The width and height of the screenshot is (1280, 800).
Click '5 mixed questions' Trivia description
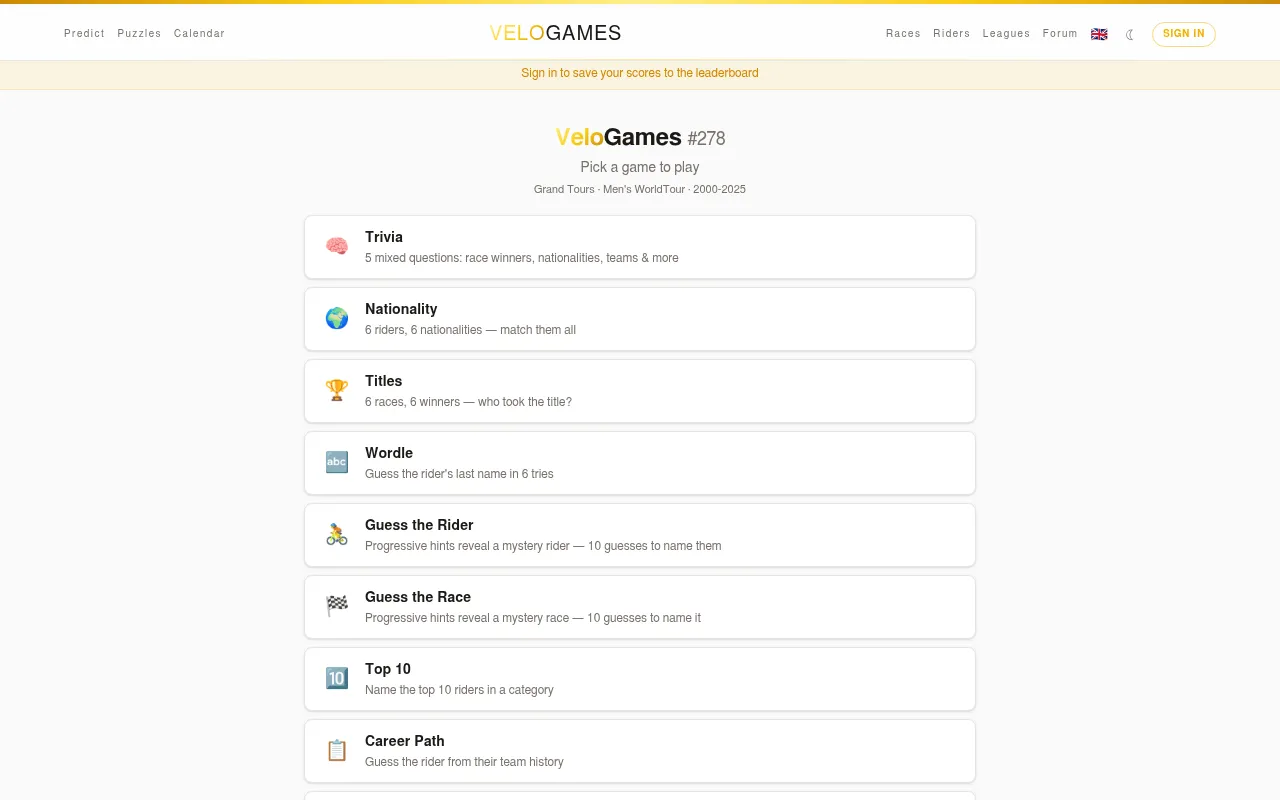tap(522, 258)
